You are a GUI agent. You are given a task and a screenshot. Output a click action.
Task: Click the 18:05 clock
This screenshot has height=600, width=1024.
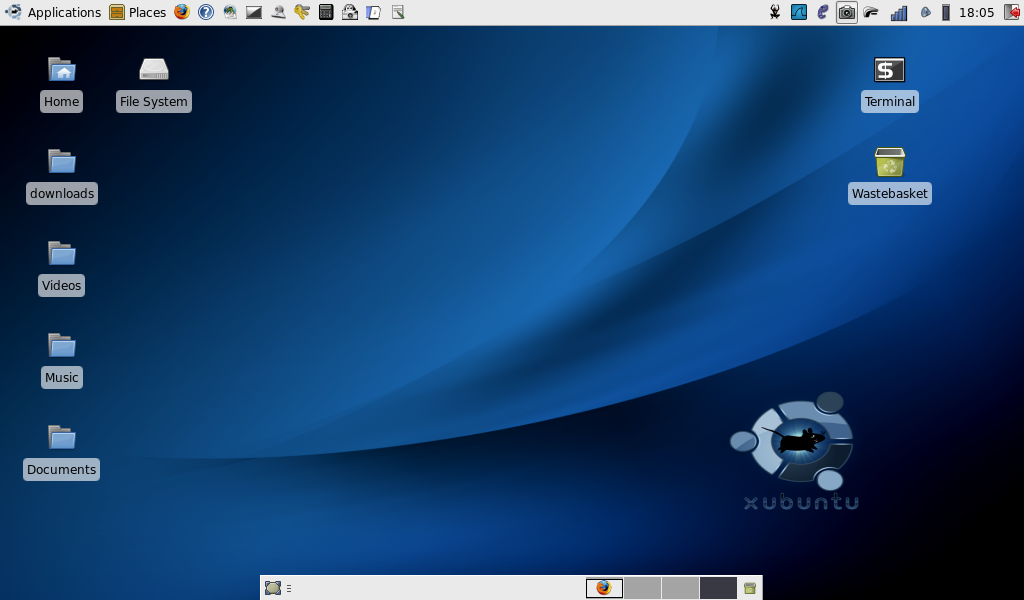click(x=976, y=12)
